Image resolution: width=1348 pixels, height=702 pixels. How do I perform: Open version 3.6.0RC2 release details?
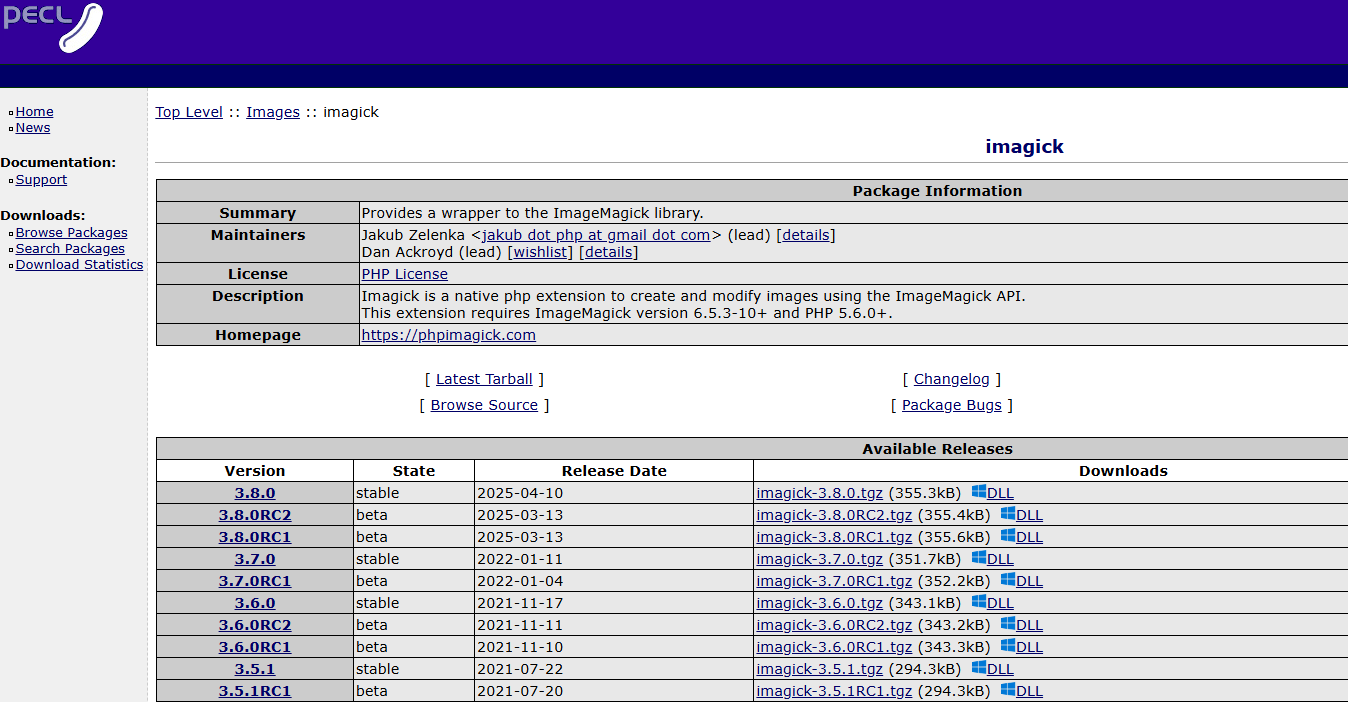[x=255, y=625]
